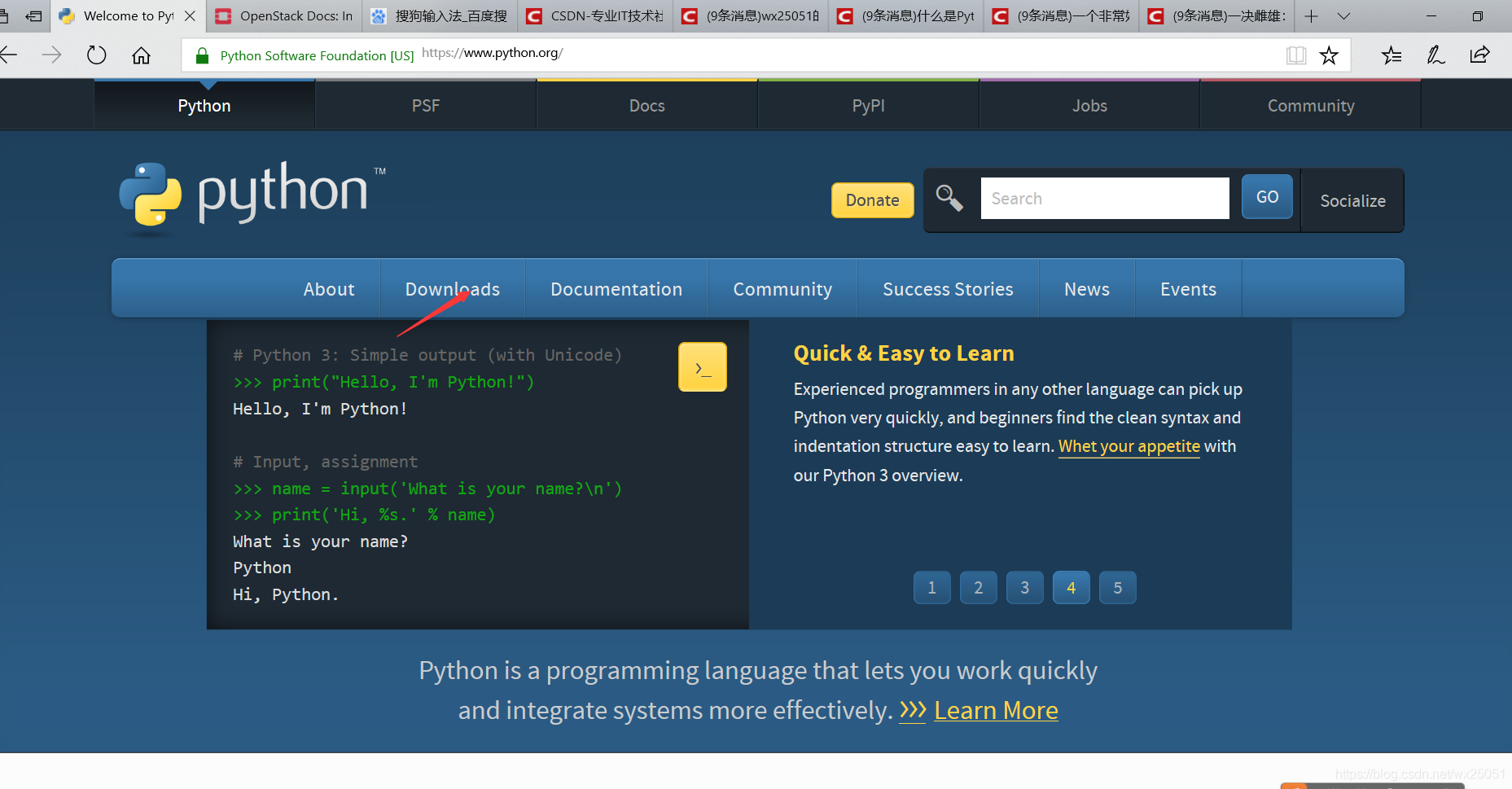Close the Welcome to Python tab

190,15
